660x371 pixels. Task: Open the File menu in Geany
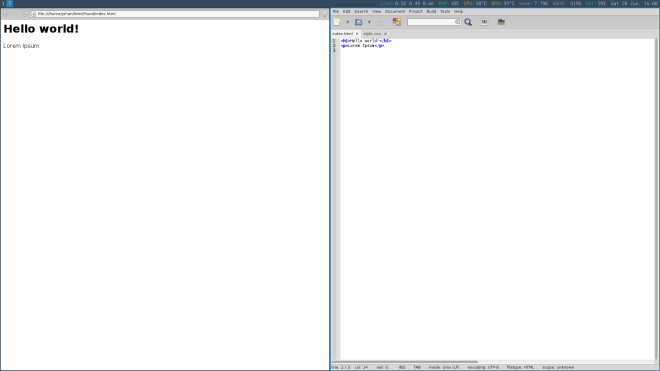coord(335,11)
